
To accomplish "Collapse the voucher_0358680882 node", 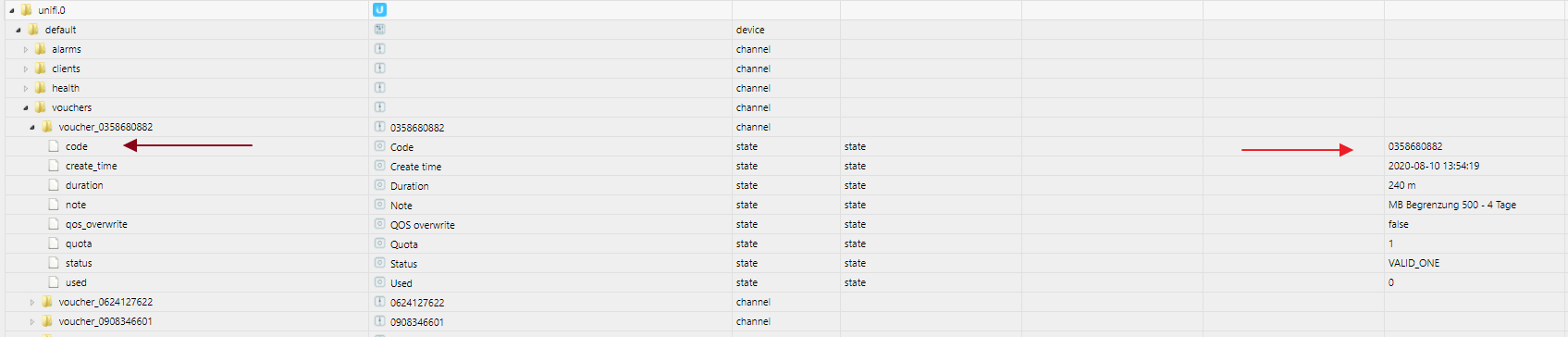I will pyautogui.click(x=32, y=127).
